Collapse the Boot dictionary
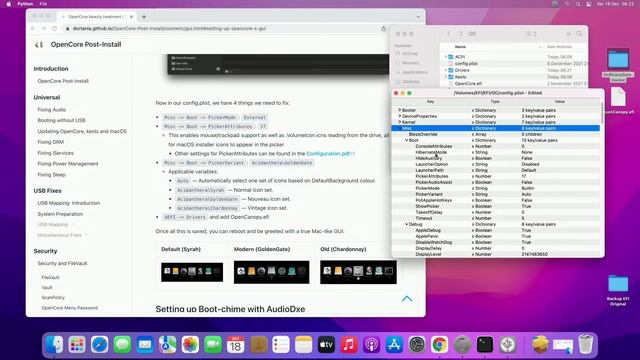The width and height of the screenshot is (640, 360). tap(407, 140)
